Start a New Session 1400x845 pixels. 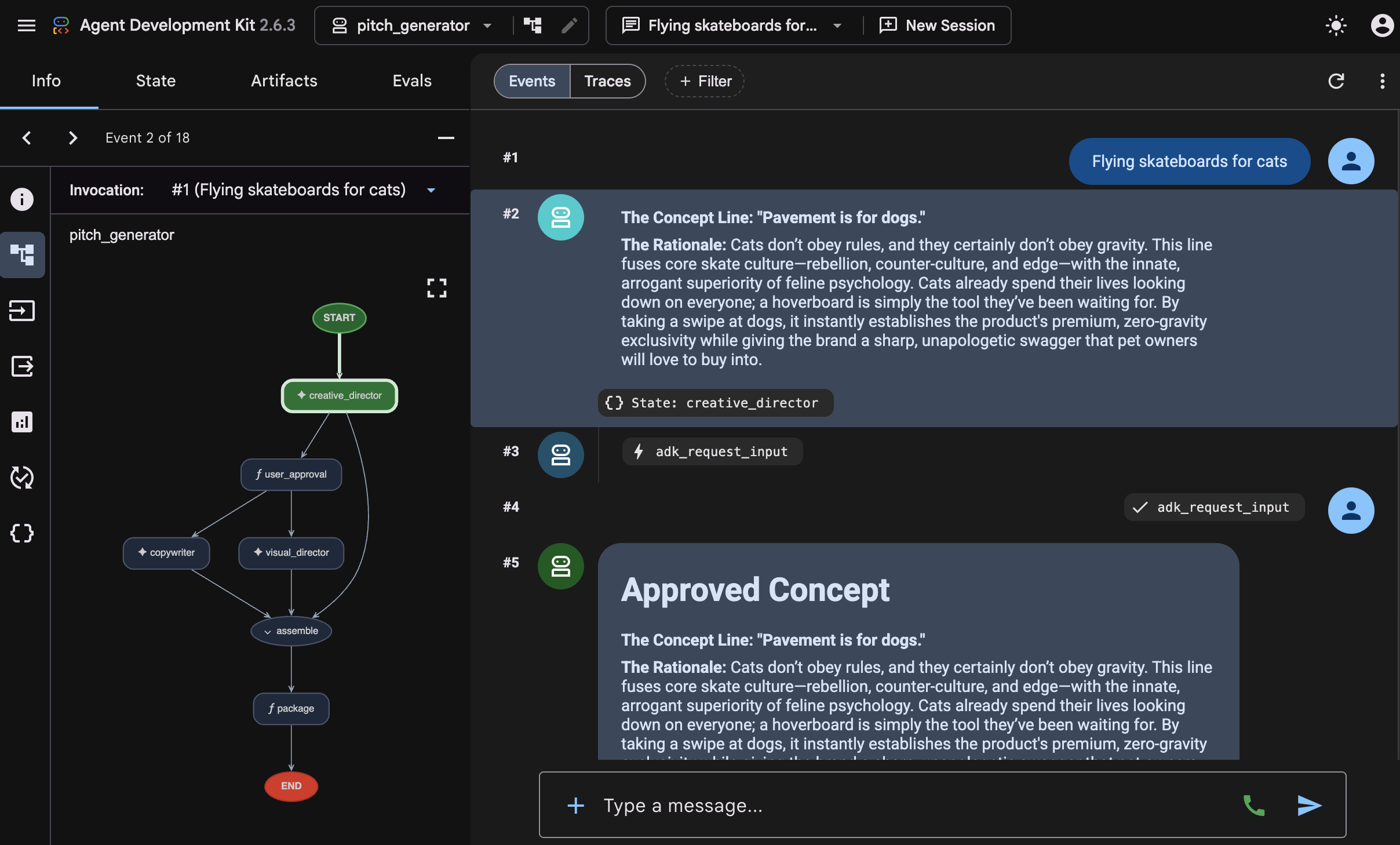point(937,26)
